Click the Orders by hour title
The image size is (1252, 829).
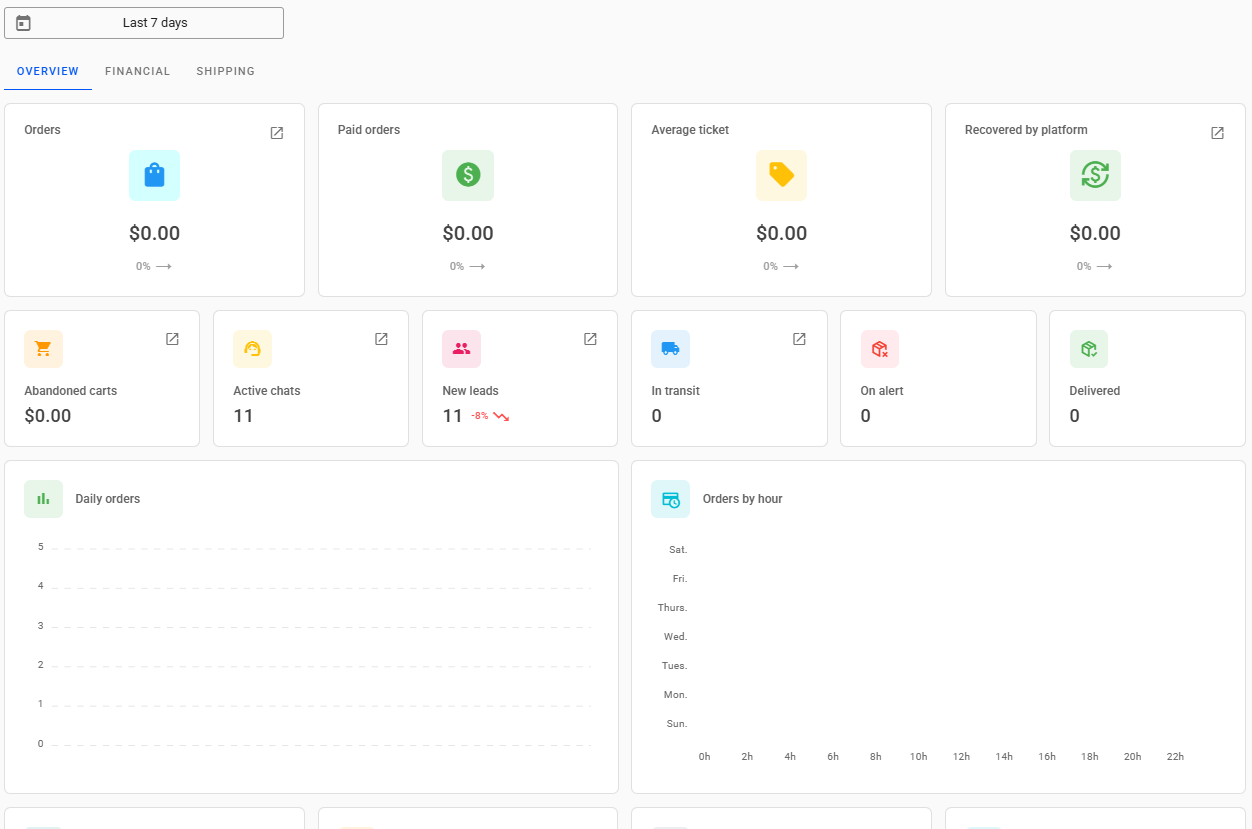(742, 499)
